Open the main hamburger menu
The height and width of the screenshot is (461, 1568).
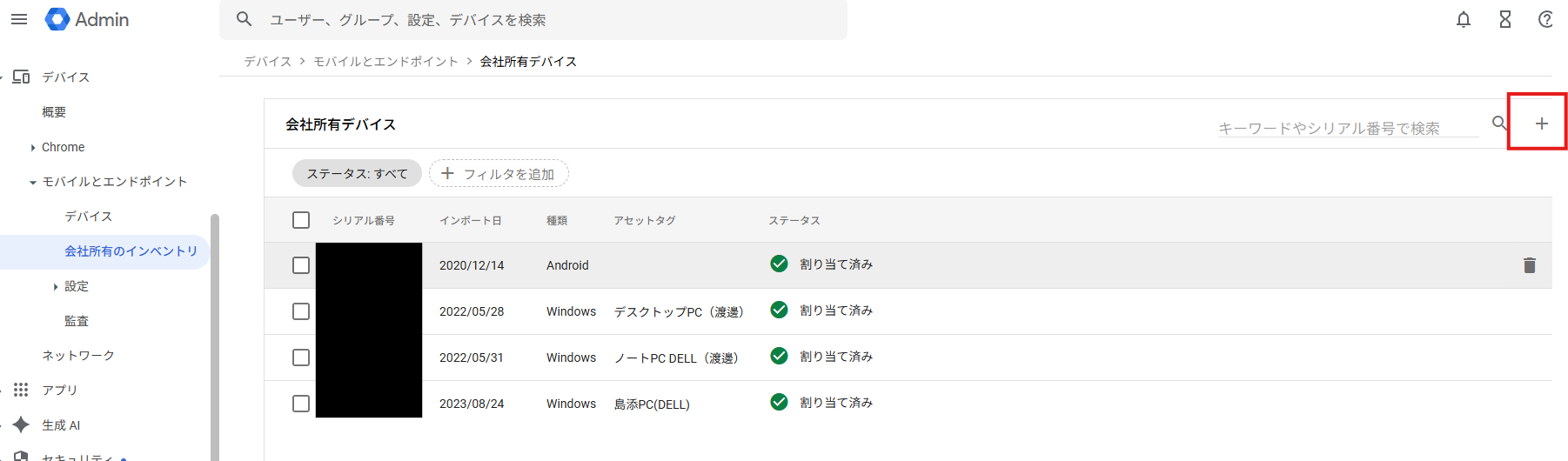pos(19,19)
